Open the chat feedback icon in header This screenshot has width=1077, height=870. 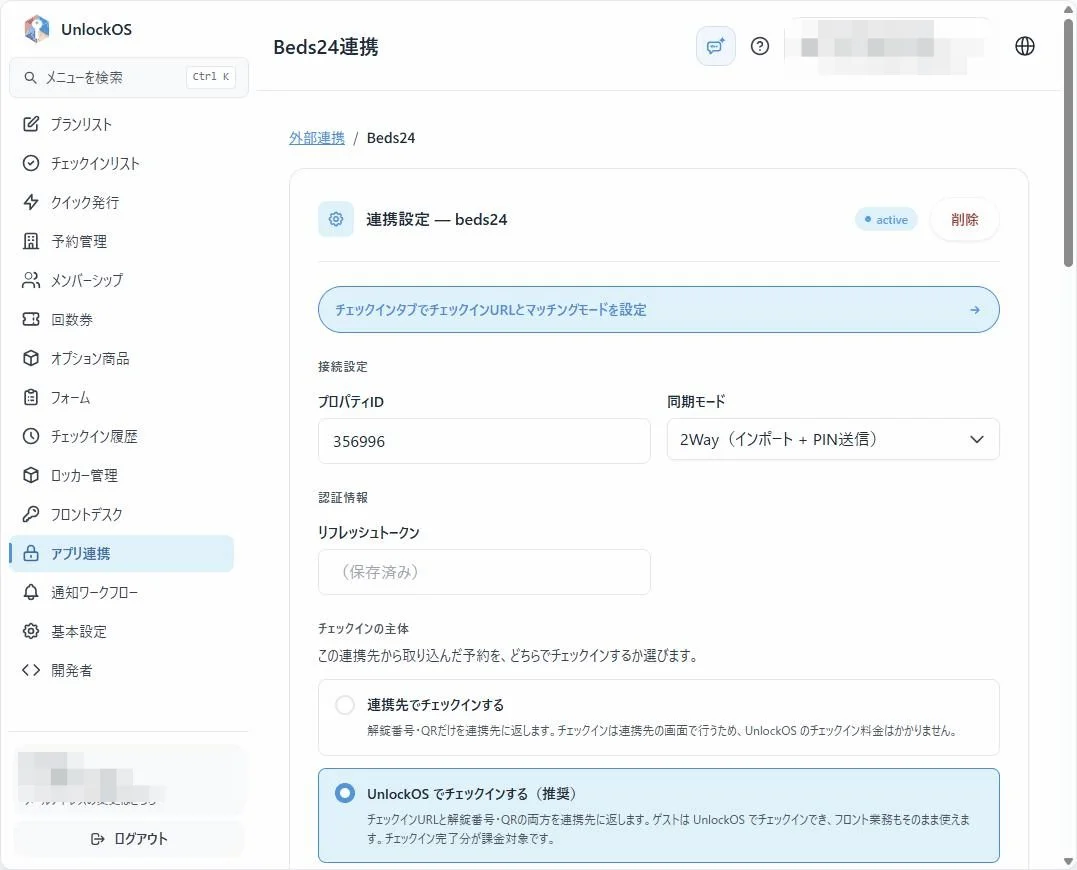click(x=716, y=46)
